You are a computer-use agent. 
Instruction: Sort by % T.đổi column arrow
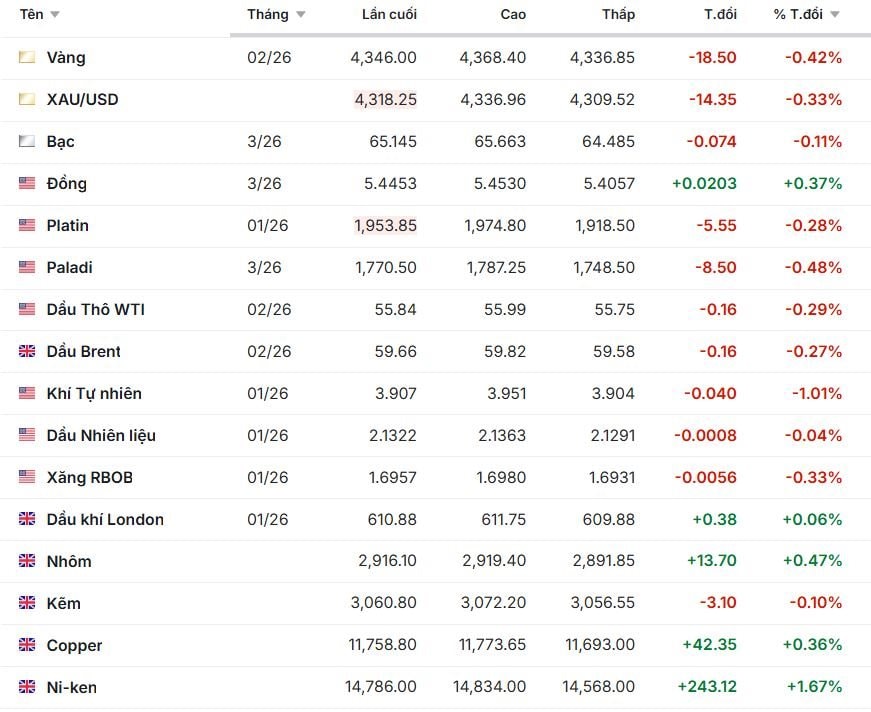click(x=834, y=15)
